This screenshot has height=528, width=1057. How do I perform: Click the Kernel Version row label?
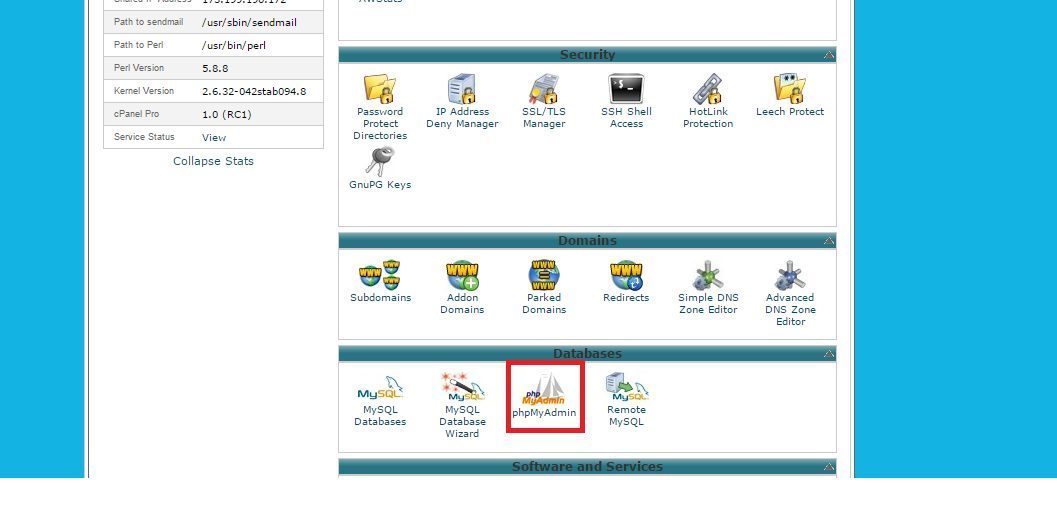144,91
